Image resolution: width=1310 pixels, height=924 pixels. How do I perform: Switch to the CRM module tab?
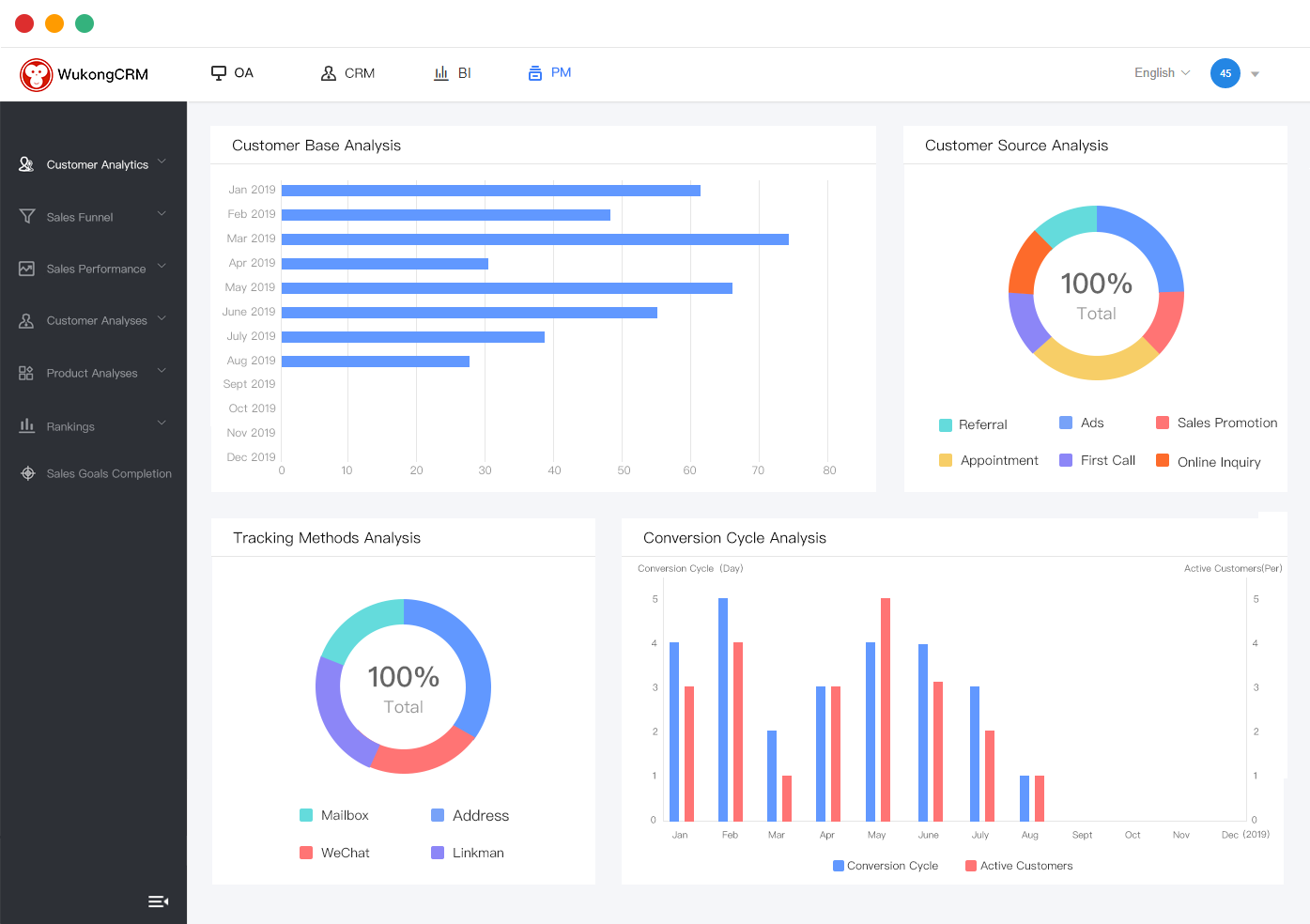click(x=347, y=73)
